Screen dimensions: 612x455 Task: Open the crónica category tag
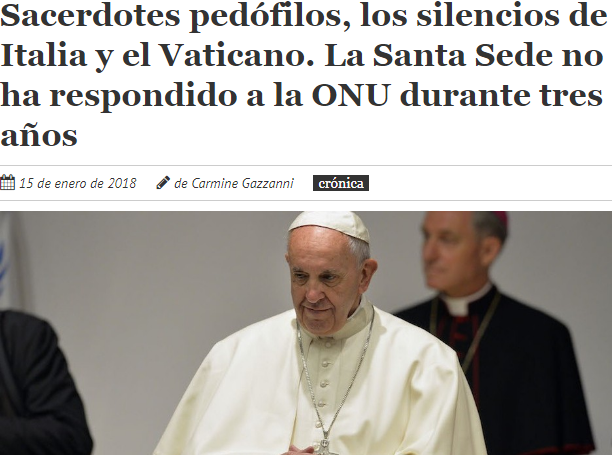(x=341, y=183)
